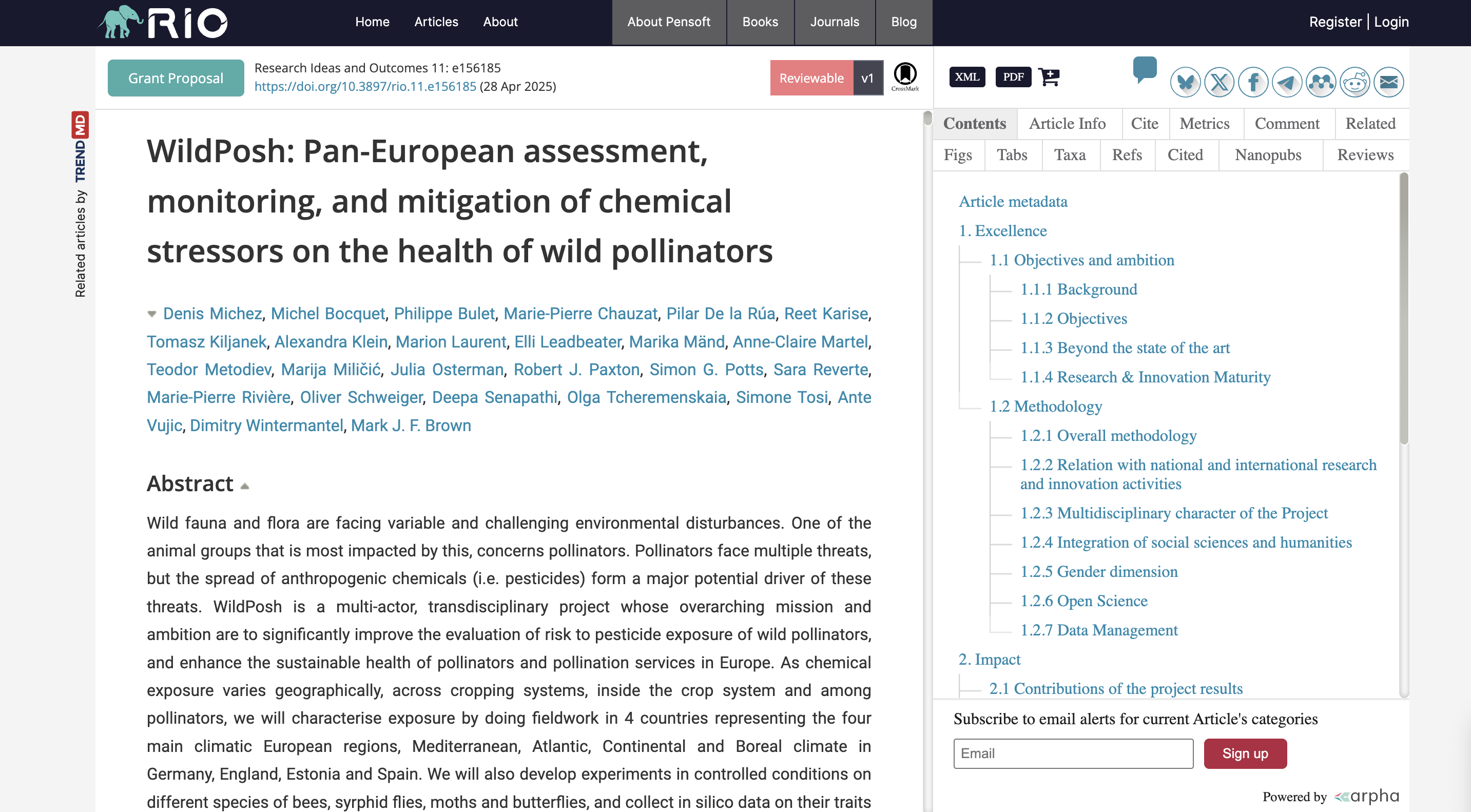
Task: Open author Simon G. Potts link
Action: point(706,370)
